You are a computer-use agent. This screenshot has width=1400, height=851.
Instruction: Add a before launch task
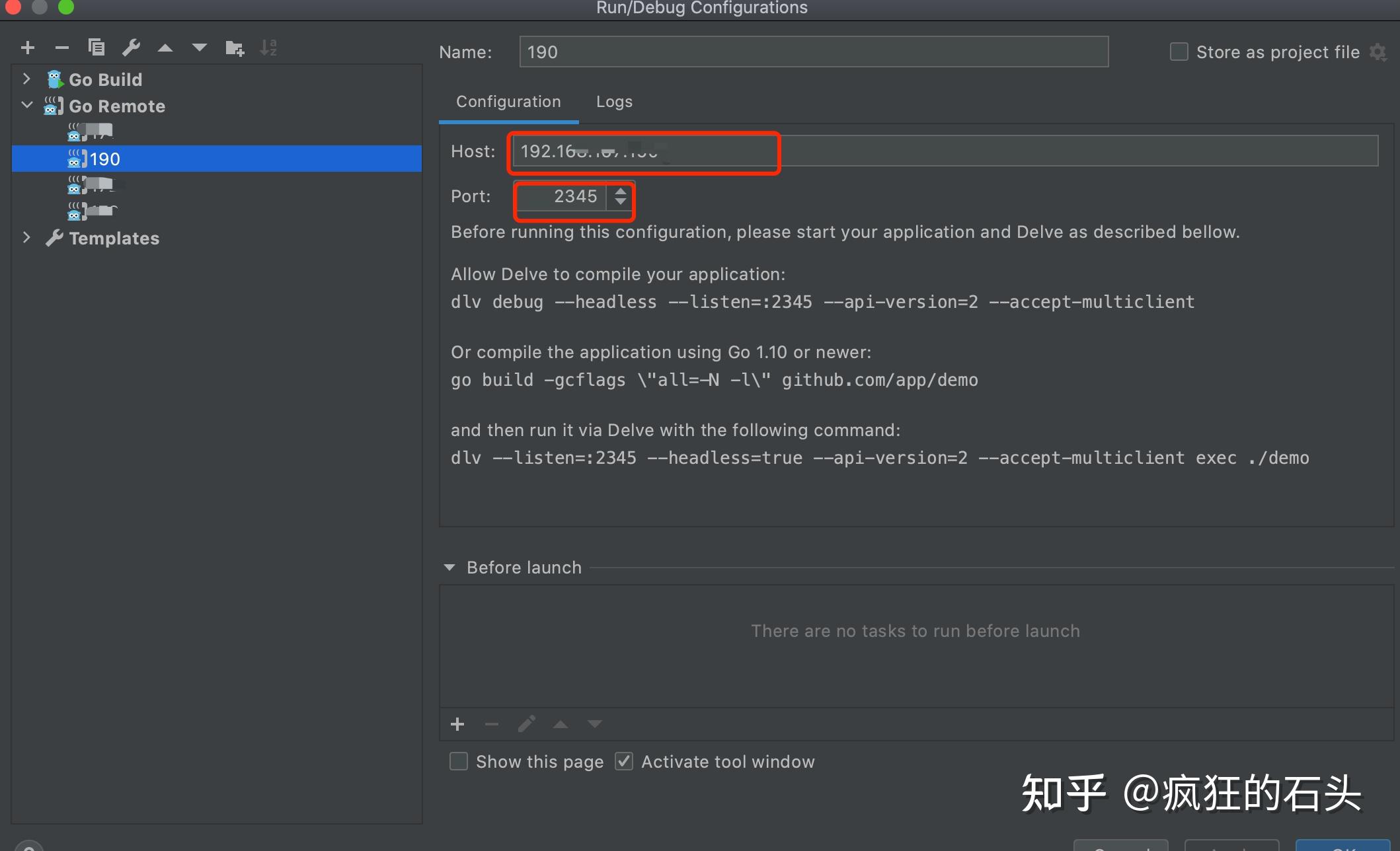point(457,724)
